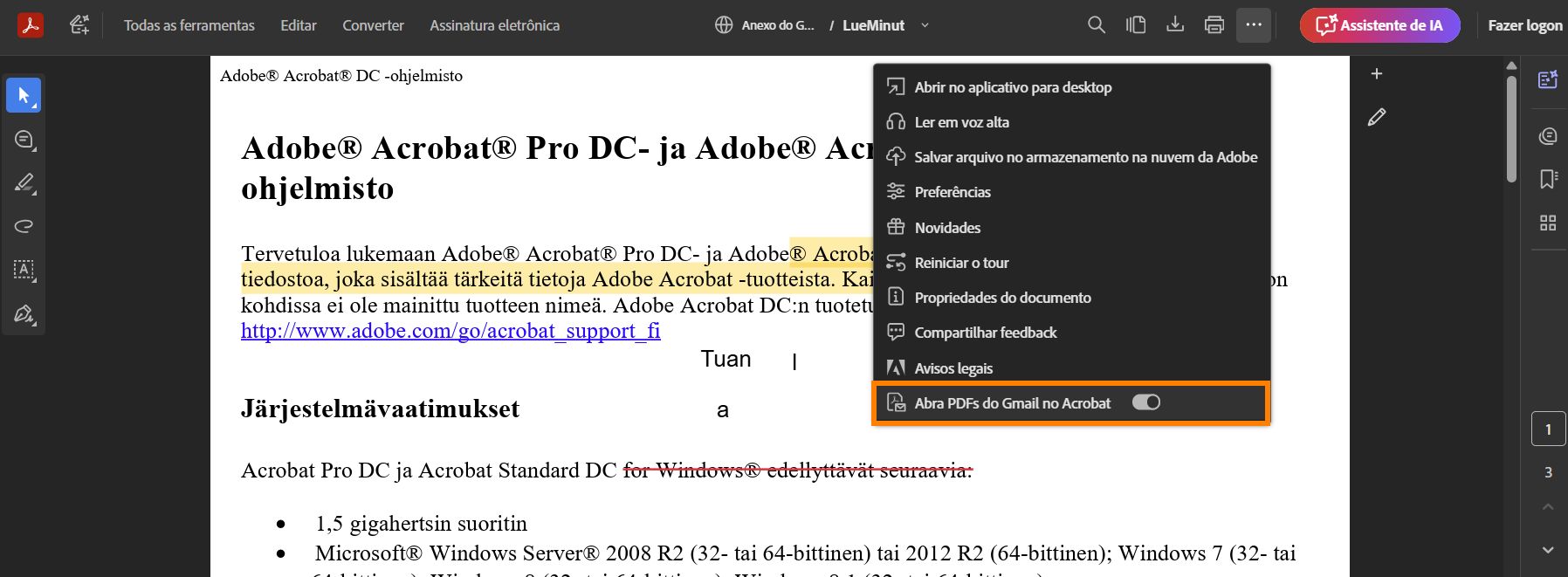Open the page thumbnails grid icon
Viewport: 1568px width, 577px height.
(1548, 223)
